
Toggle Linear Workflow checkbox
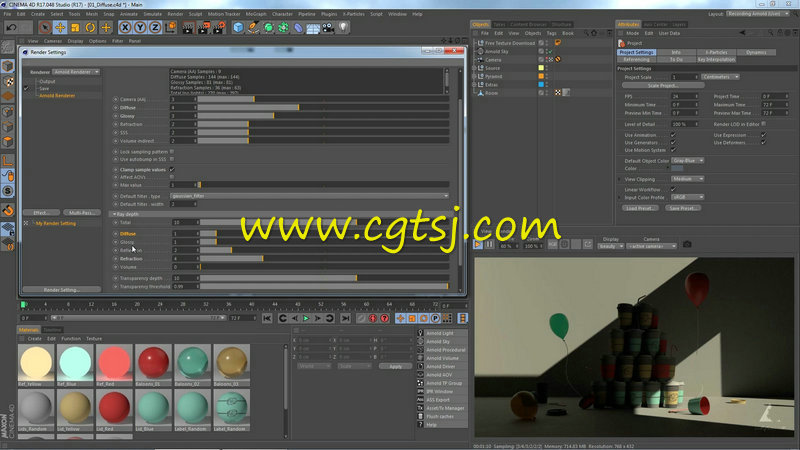pos(673,189)
